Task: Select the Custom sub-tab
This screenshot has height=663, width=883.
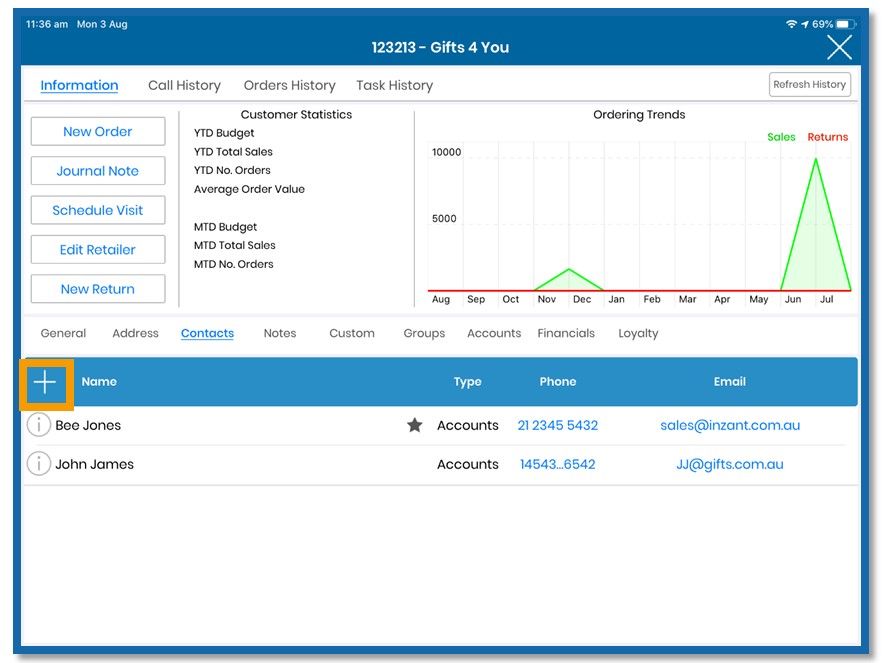Action: 352,333
